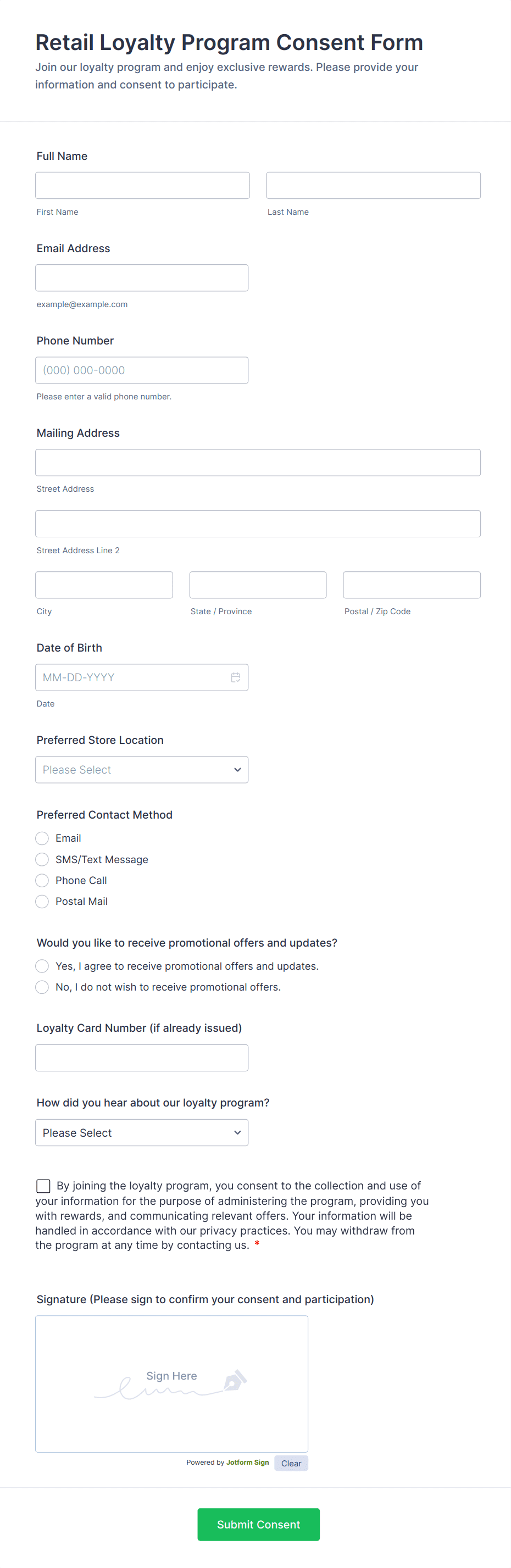Viewport: 511px width, 1568px height.
Task: Click the Submit Consent button
Action: 258,1524
